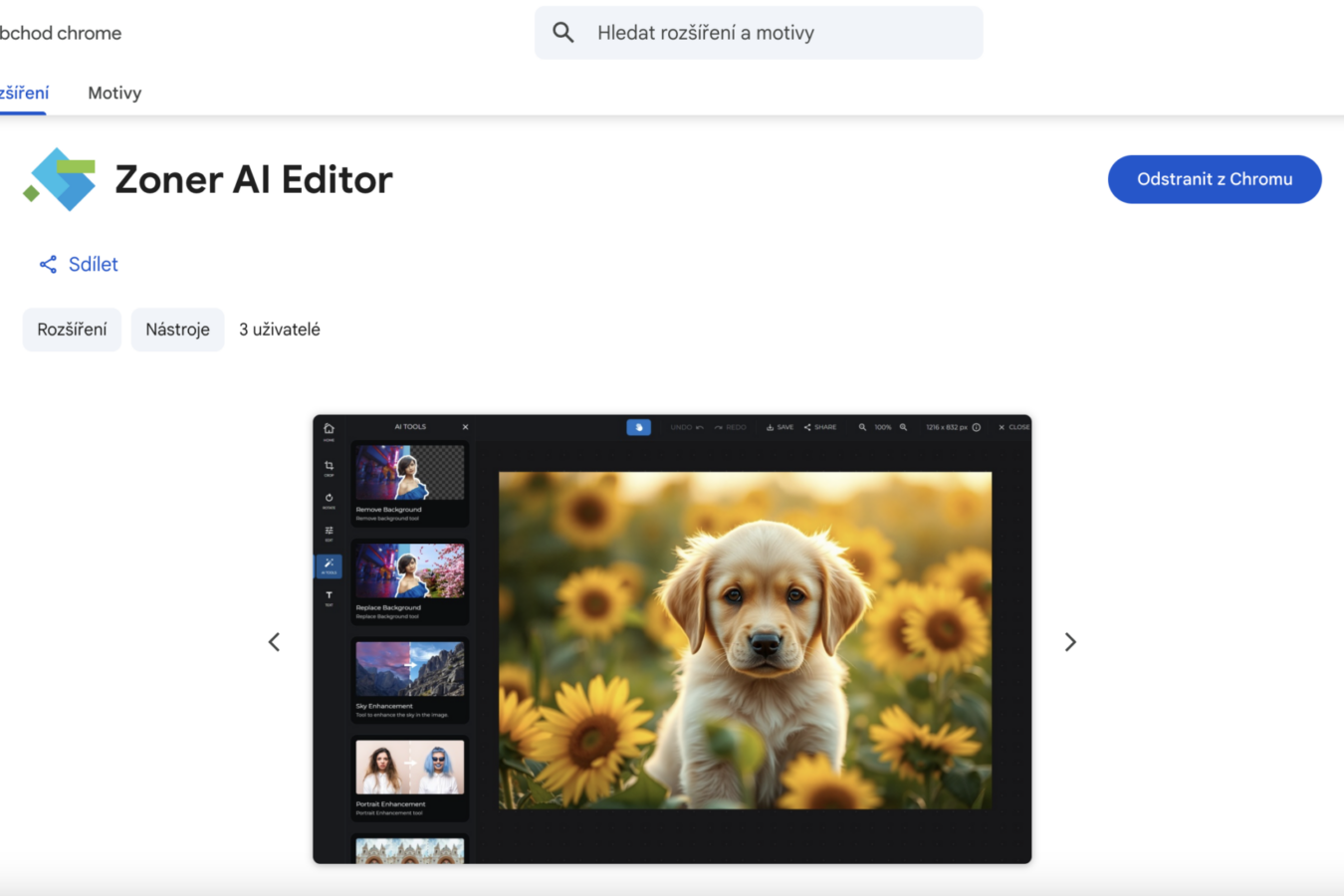Select the Crop tool in editor sidebar
Image resolution: width=1344 pixels, height=896 pixels.
(329, 467)
